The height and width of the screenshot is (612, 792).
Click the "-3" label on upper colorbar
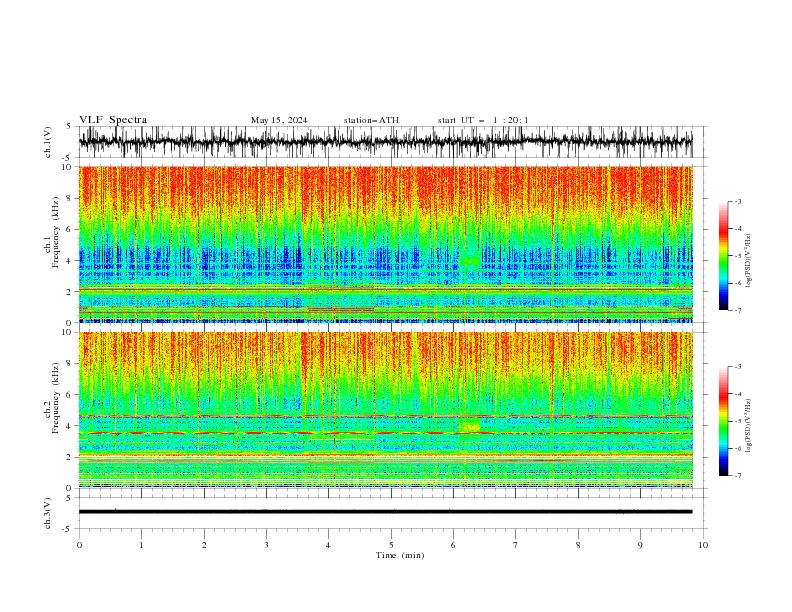738,201
